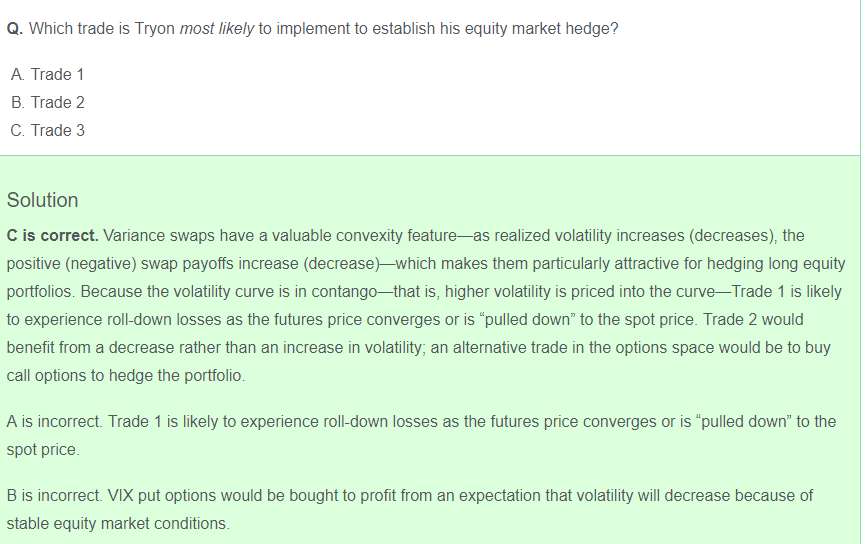Click "hedging long equity" in the solution
The width and height of the screenshot is (866, 544).
(770, 264)
